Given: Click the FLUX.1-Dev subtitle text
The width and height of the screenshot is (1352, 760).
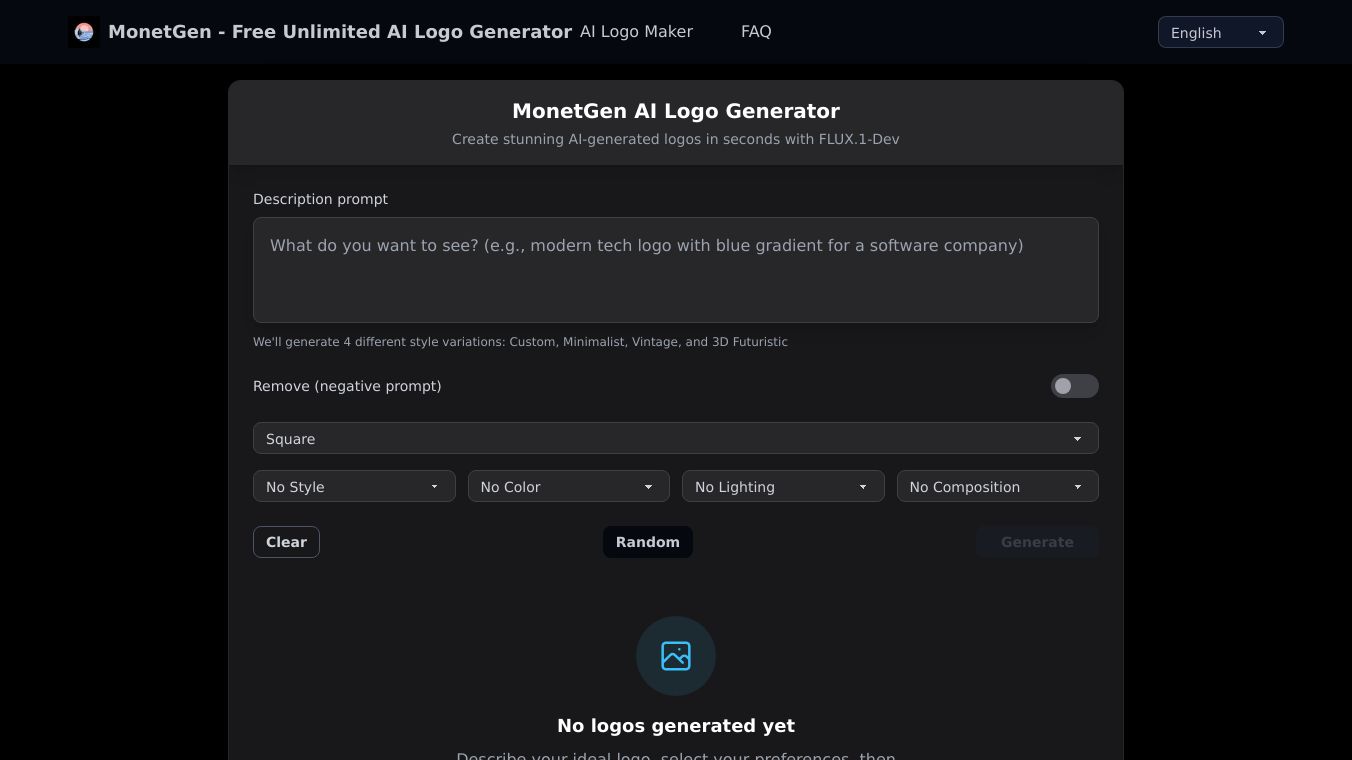Looking at the screenshot, I should [676, 139].
